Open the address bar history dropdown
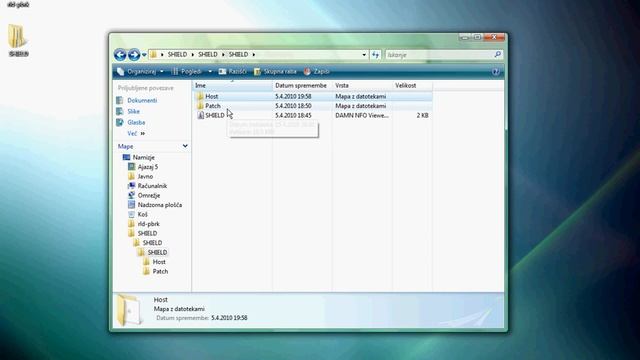 364,55
